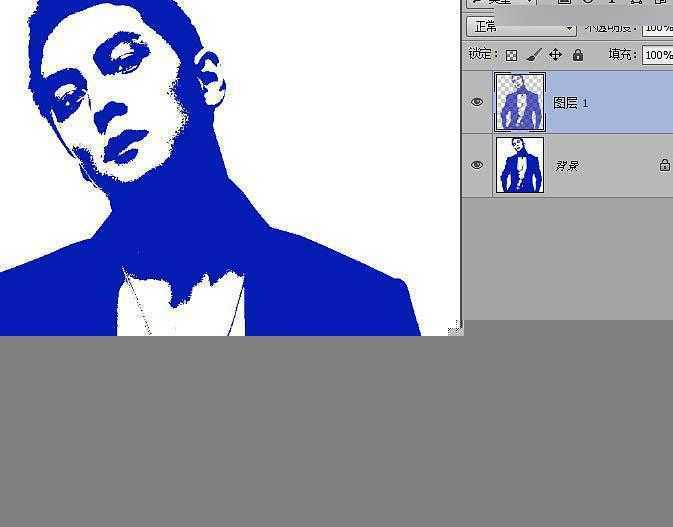The image size is (673, 527).
Task: Click the 锁定 label
Action: [483, 54]
